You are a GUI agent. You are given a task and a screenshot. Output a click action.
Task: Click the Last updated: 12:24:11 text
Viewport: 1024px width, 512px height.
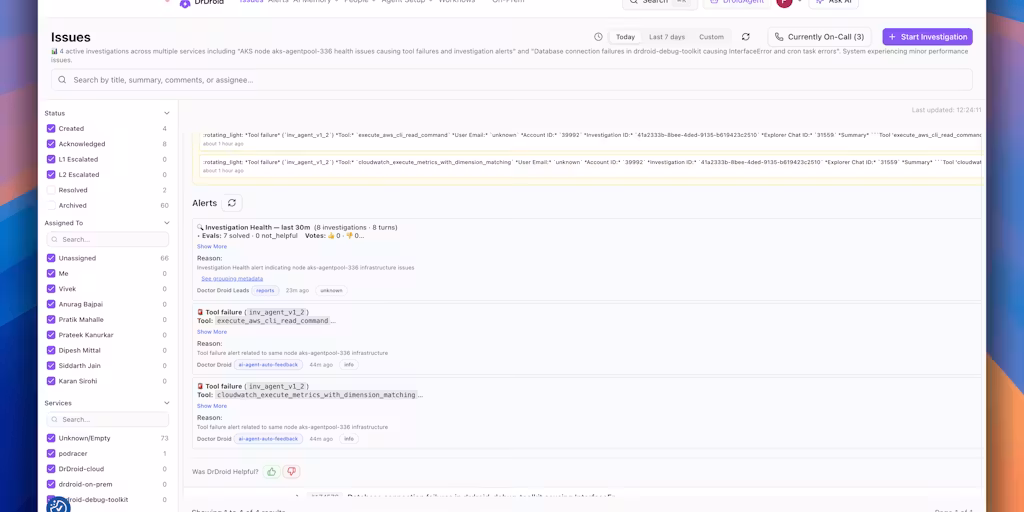946,110
